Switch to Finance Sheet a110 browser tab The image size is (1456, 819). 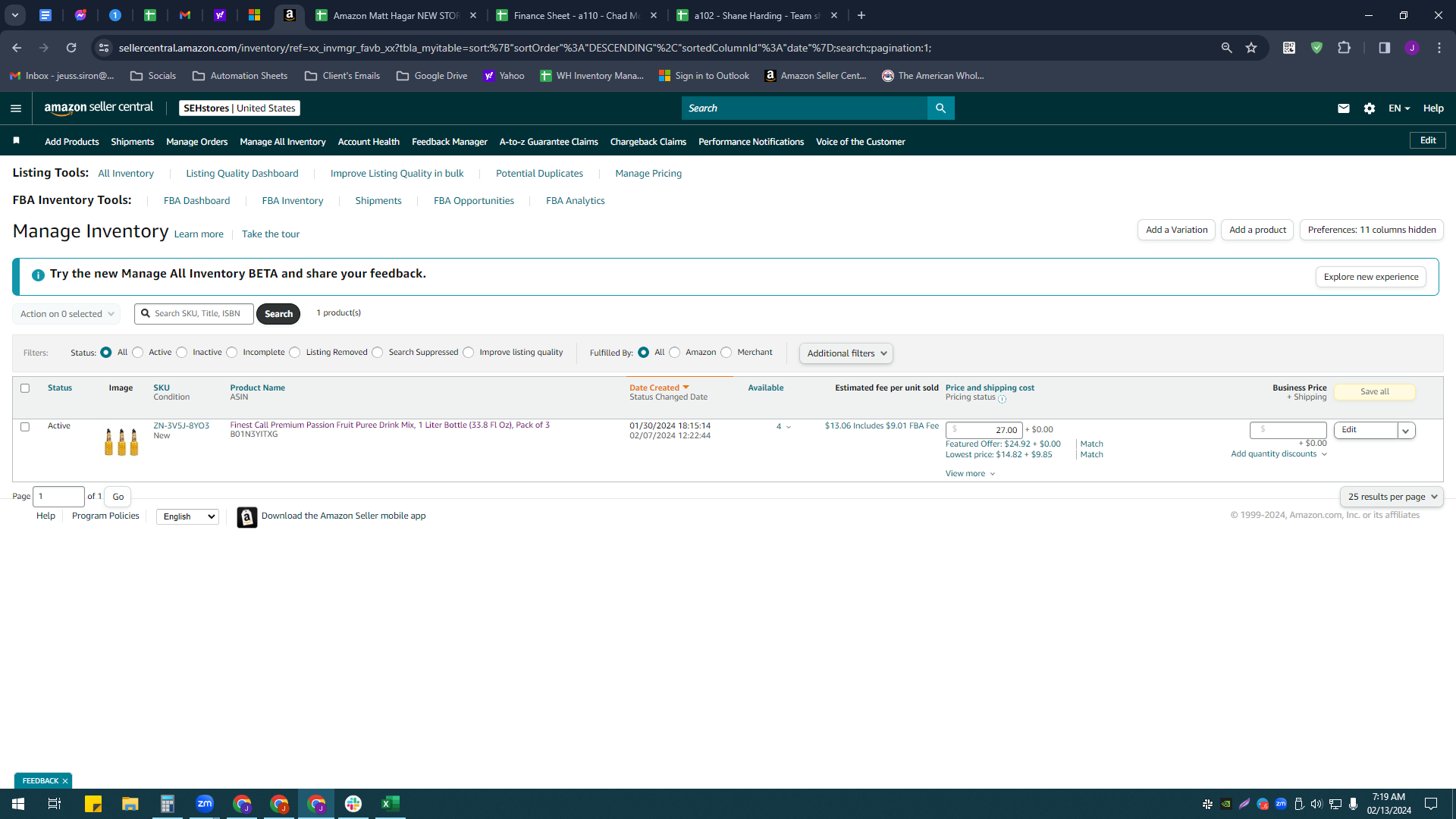tap(577, 15)
